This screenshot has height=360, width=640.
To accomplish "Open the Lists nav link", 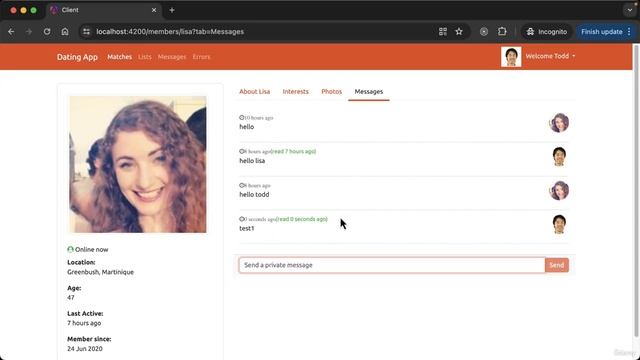I will [x=144, y=57].
